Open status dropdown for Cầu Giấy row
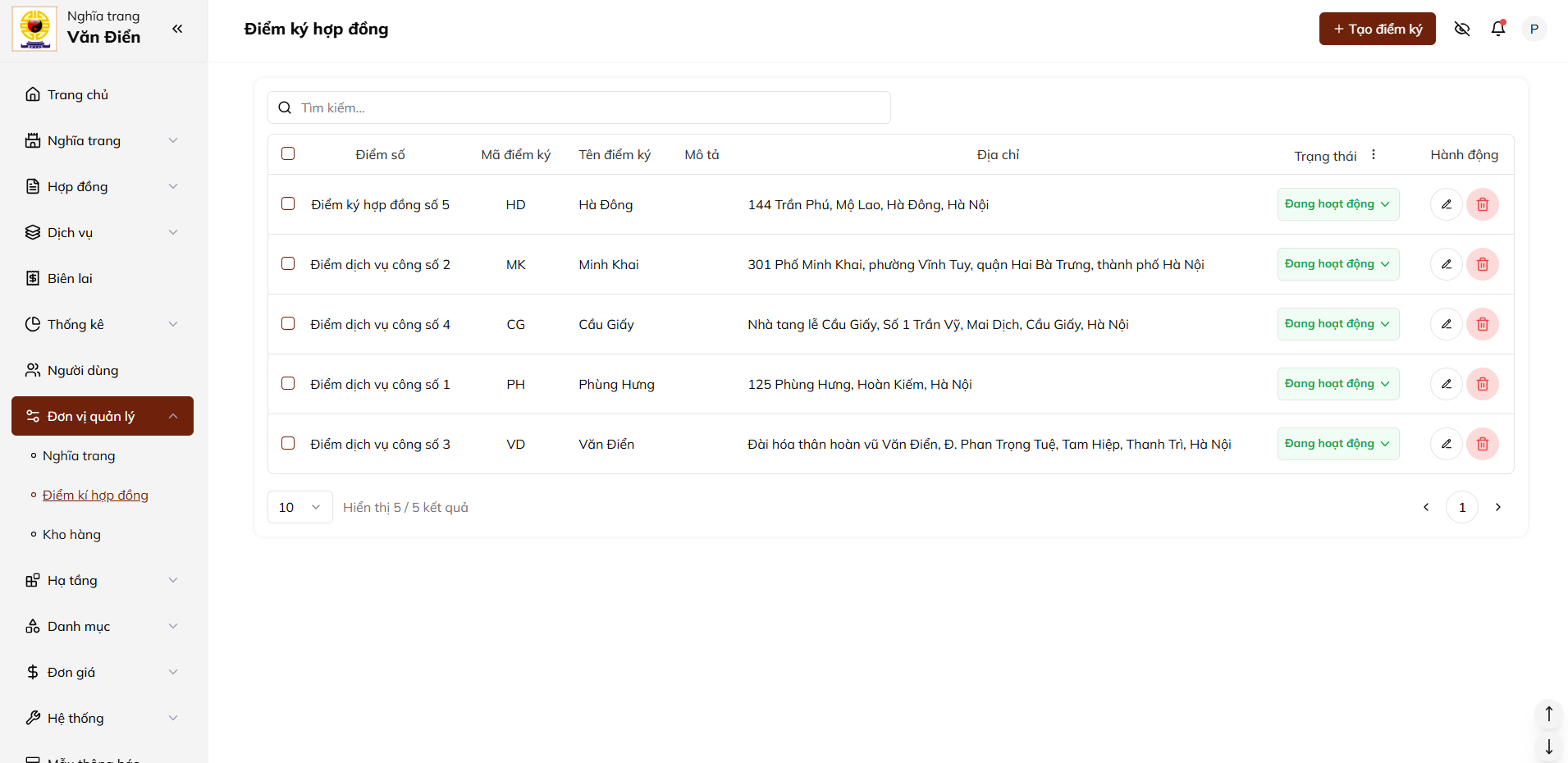 [x=1337, y=324]
